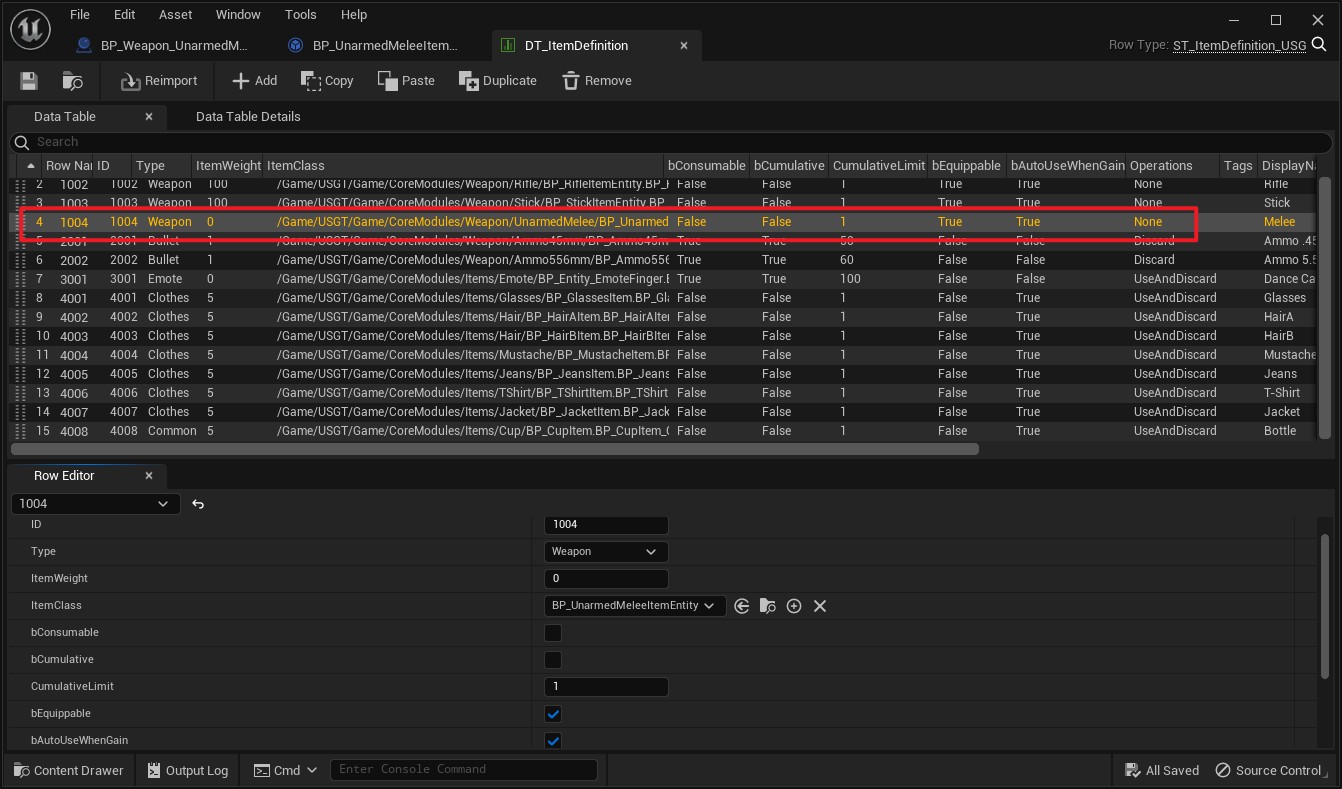Select row 3001 Emote
Screen dimensions: 1342x789
pos(664,279)
